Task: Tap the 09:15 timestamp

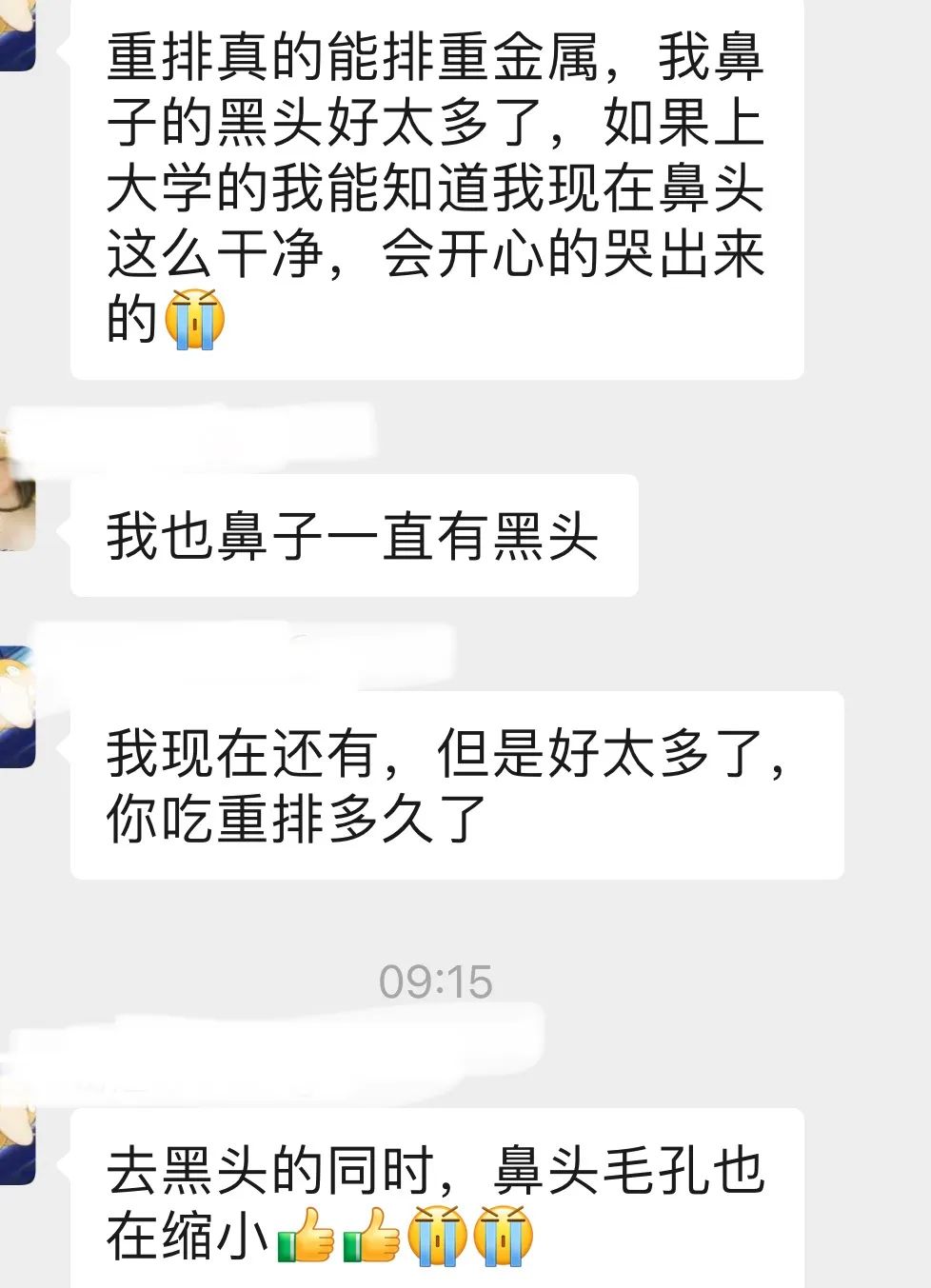Action: click(x=436, y=981)
